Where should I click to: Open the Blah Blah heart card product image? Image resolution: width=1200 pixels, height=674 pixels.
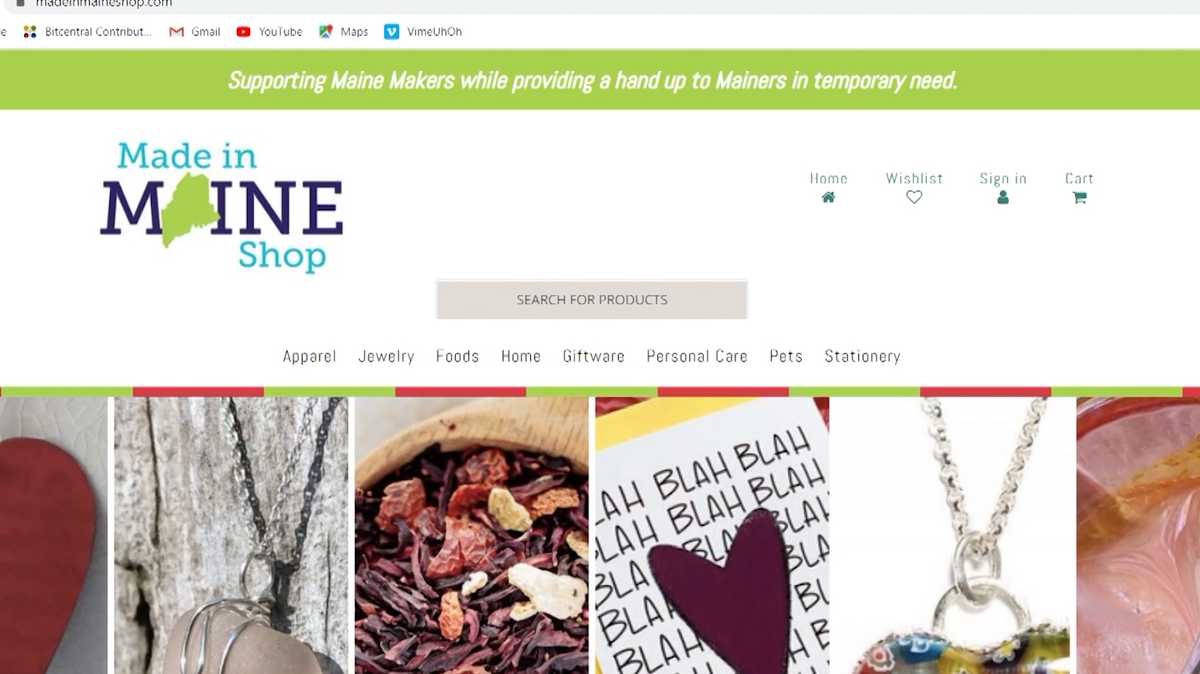pos(712,535)
